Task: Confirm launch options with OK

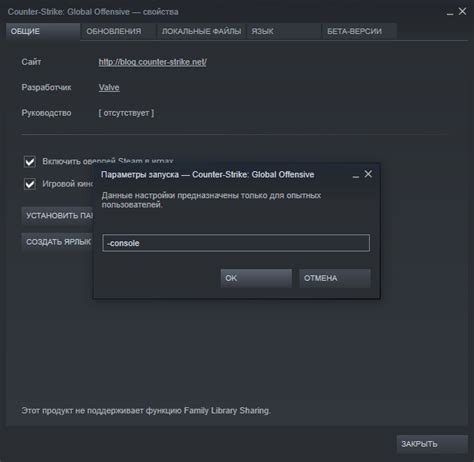Action: 256,278
